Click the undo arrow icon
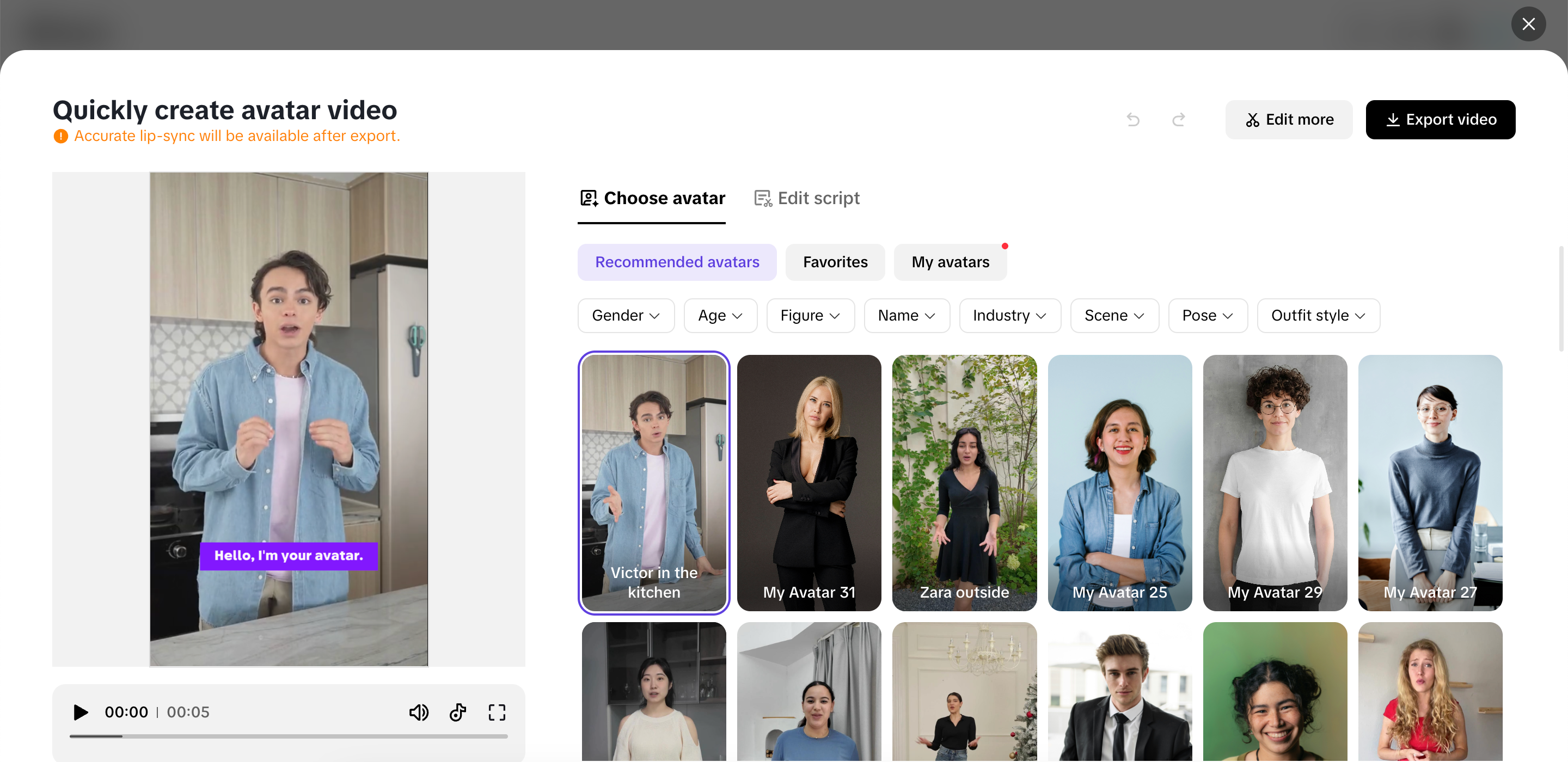The height and width of the screenshot is (762, 1568). pyautogui.click(x=1133, y=119)
